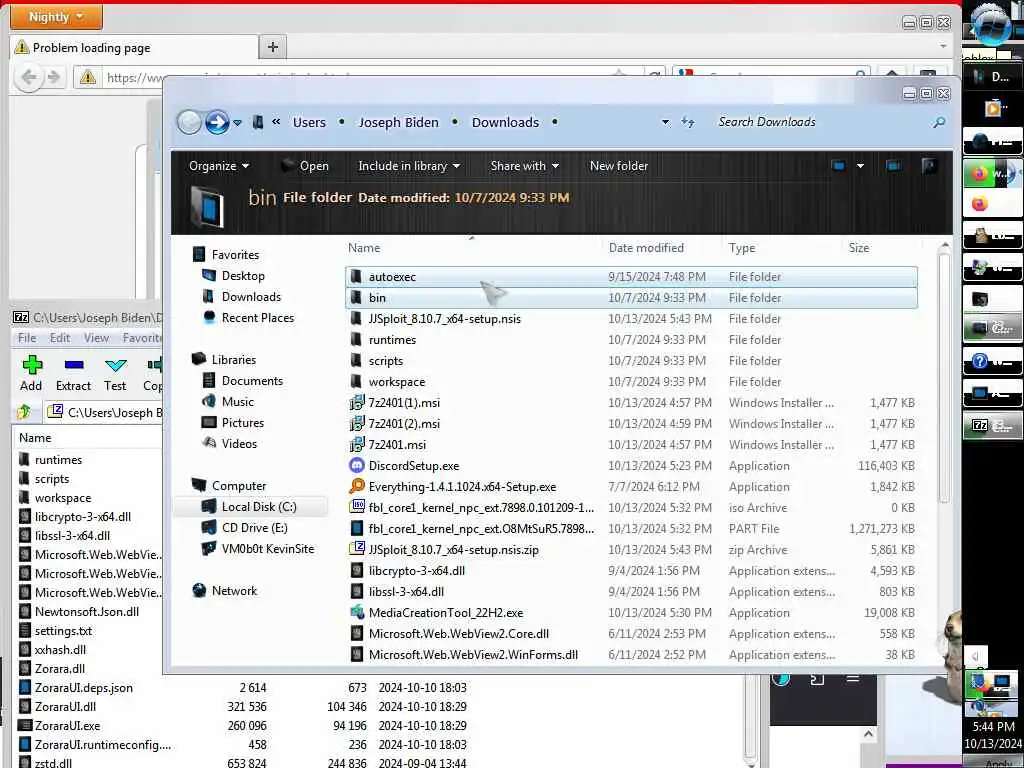Open the view options dropdown arrow
Viewport: 1024px width, 768px height.
pos(860,166)
